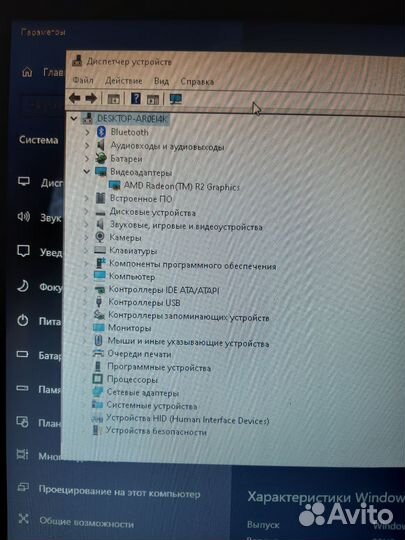The height and width of the screenshot is (540, 405).
Task: Click the Многозадачность icon in Settings
Action: [22, 455]
